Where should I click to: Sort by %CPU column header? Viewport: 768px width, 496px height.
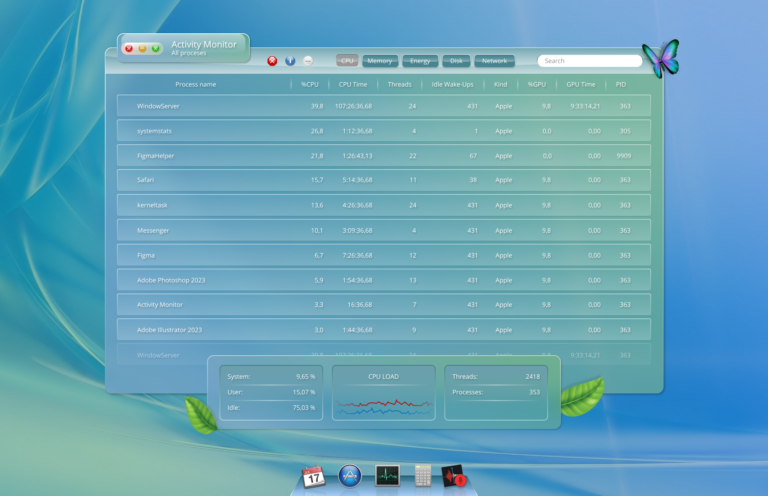[x=310, y=85]
